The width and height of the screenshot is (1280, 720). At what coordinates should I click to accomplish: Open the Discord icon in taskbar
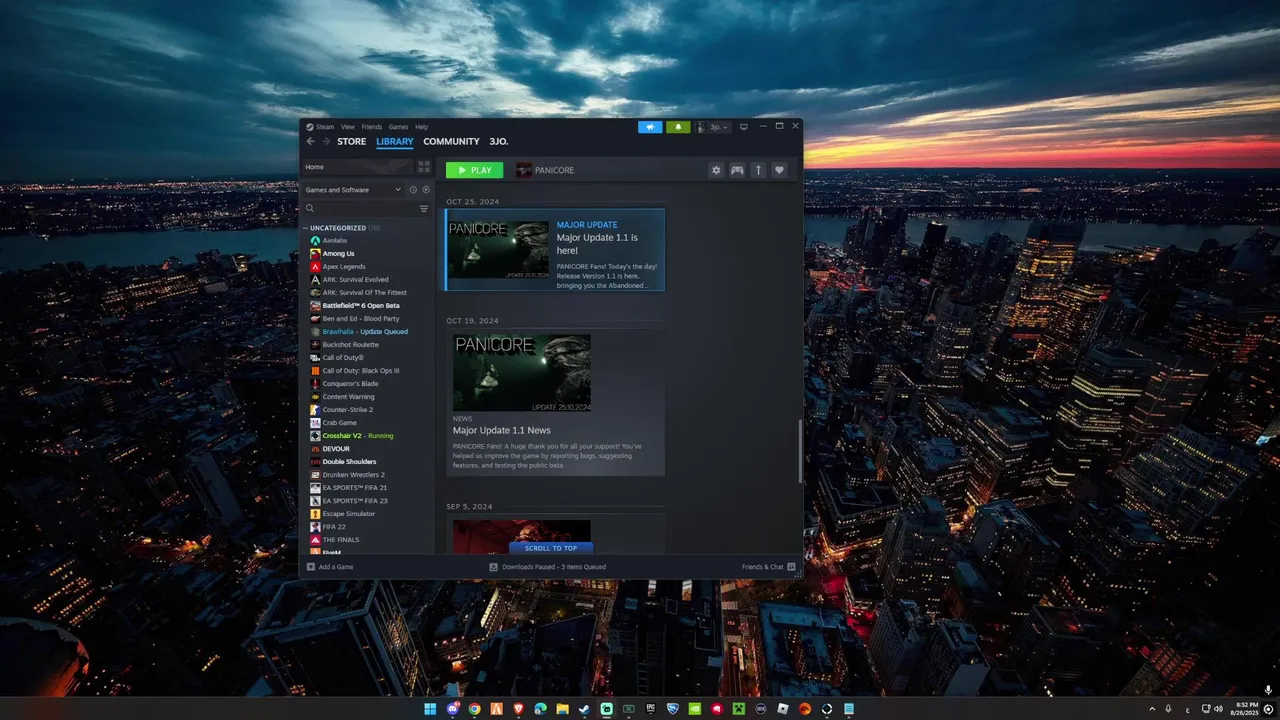point(452,709)
